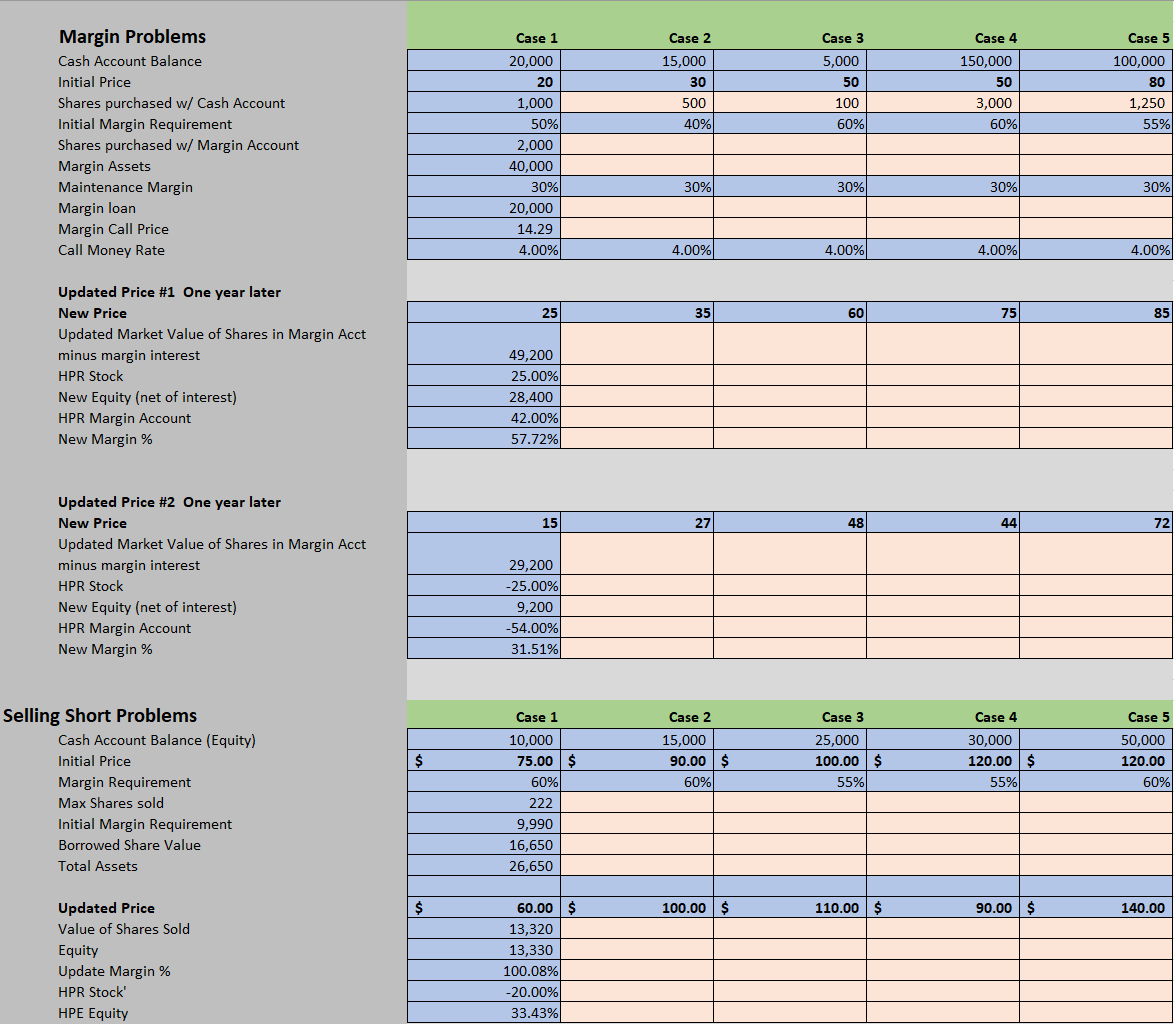The image size is (1174, 1024).
Task: Select updated price 140.00 cell
Action: [1095, 907]
